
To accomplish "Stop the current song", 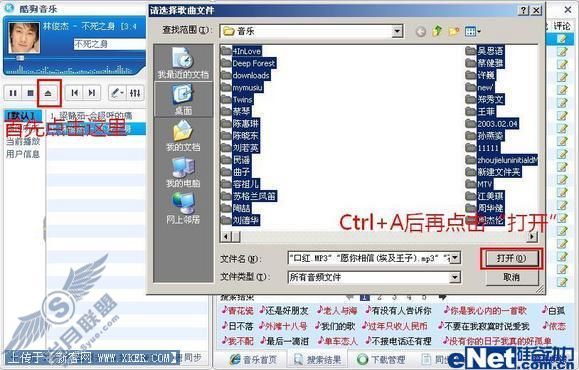I will [31, 93].
